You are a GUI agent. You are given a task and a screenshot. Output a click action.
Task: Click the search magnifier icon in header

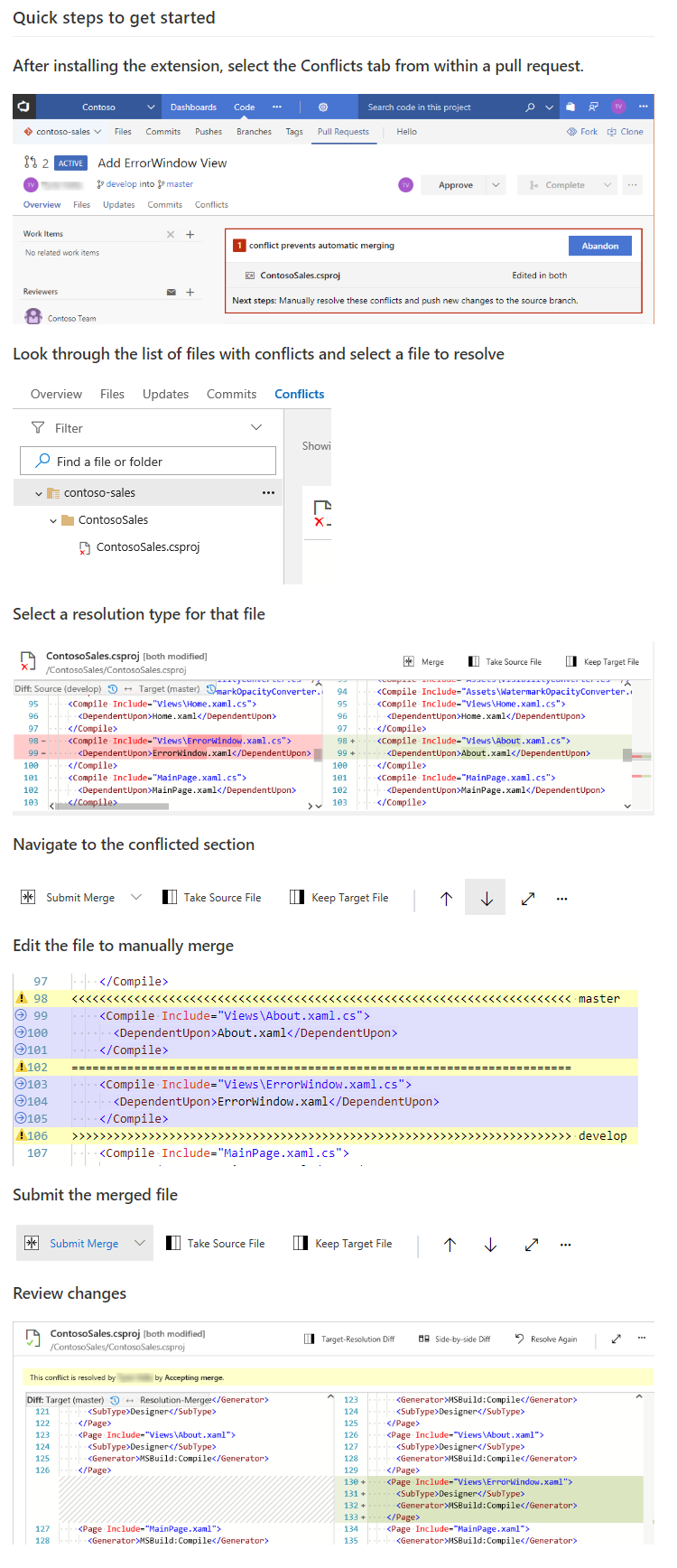(530, 107)
